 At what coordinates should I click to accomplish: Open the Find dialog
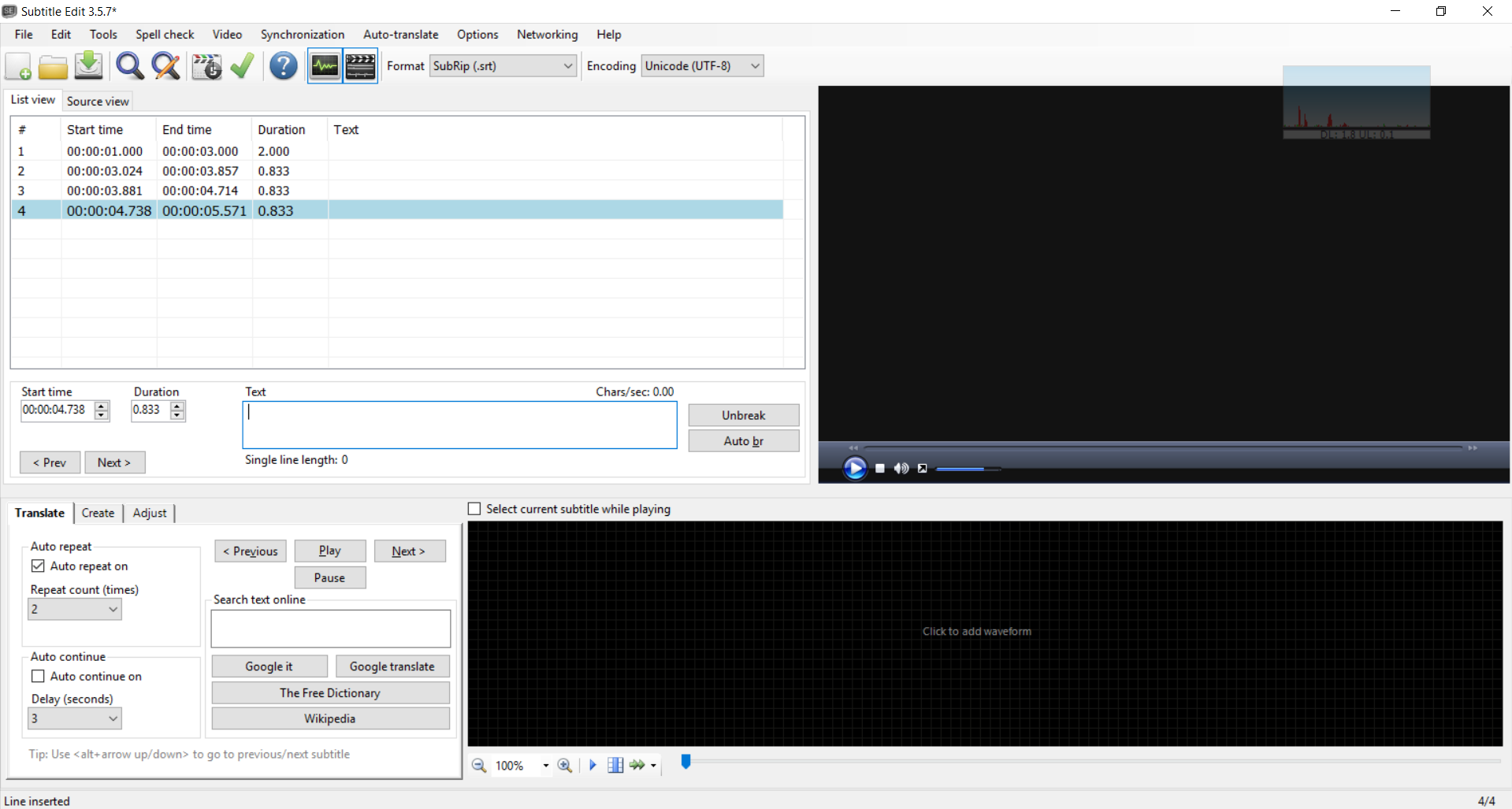coord(129,66)
